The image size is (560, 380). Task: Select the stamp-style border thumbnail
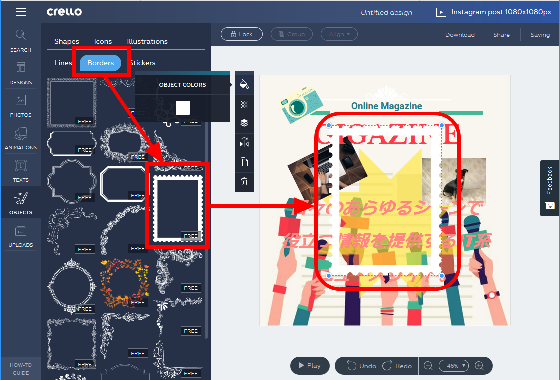coord(178,206)
